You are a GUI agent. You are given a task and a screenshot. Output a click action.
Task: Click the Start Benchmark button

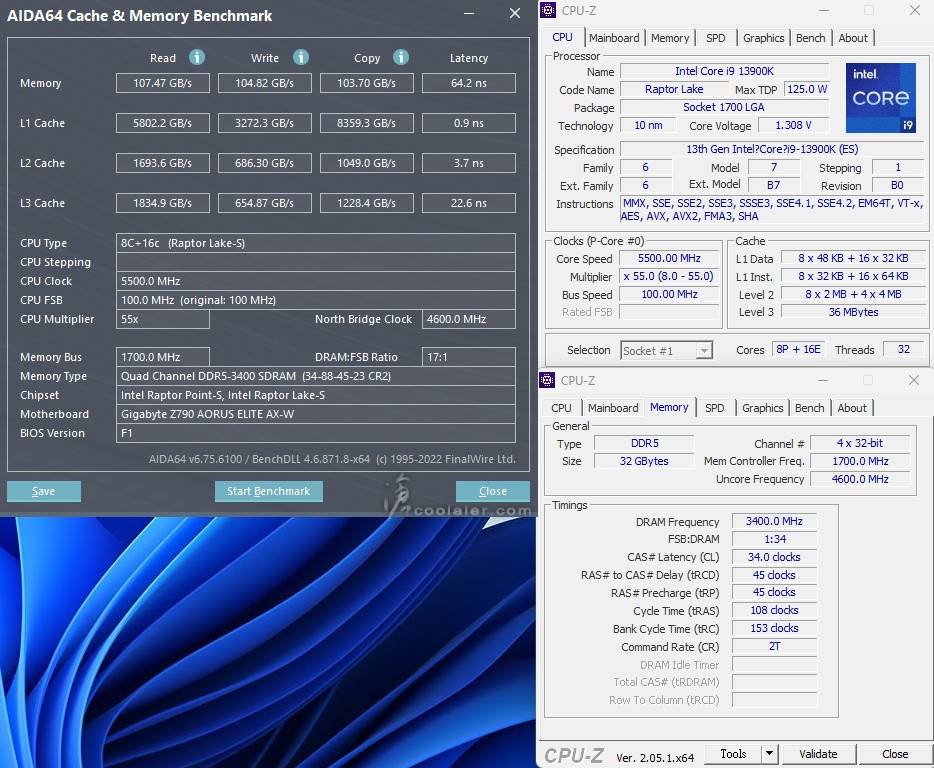click(268, 491)
